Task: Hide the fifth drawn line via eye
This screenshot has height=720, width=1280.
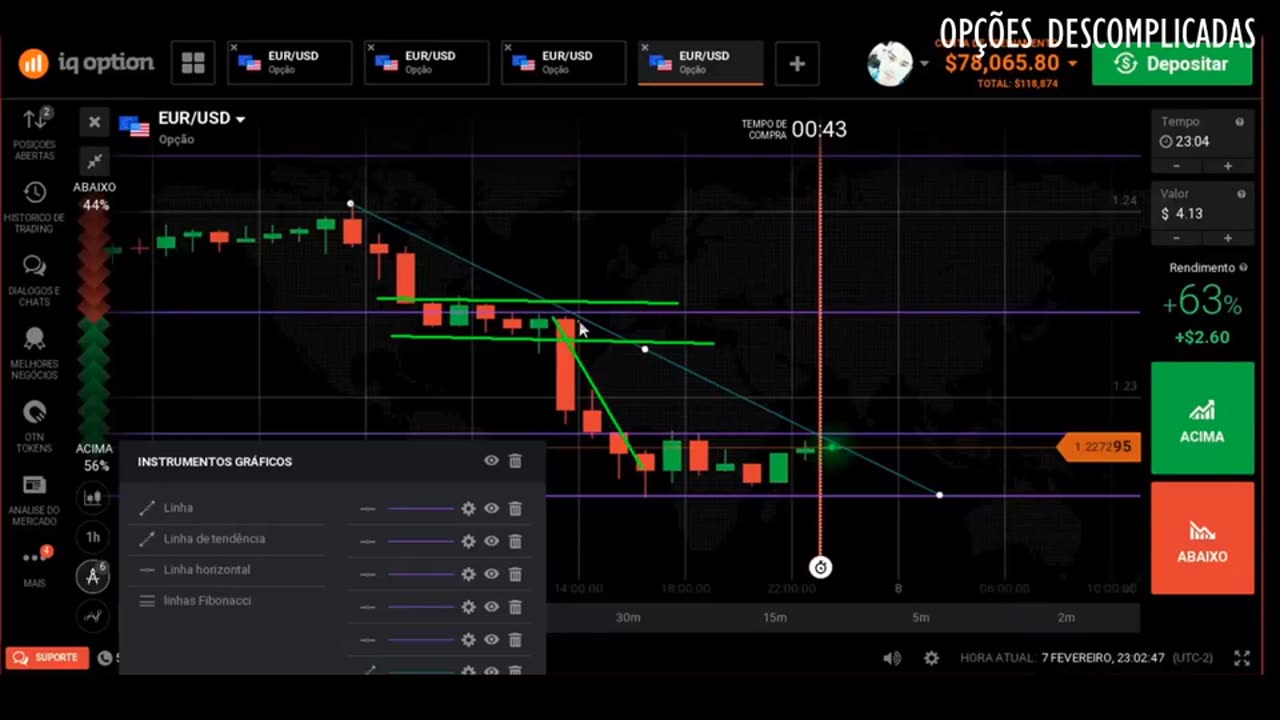Action: (491, 640)
